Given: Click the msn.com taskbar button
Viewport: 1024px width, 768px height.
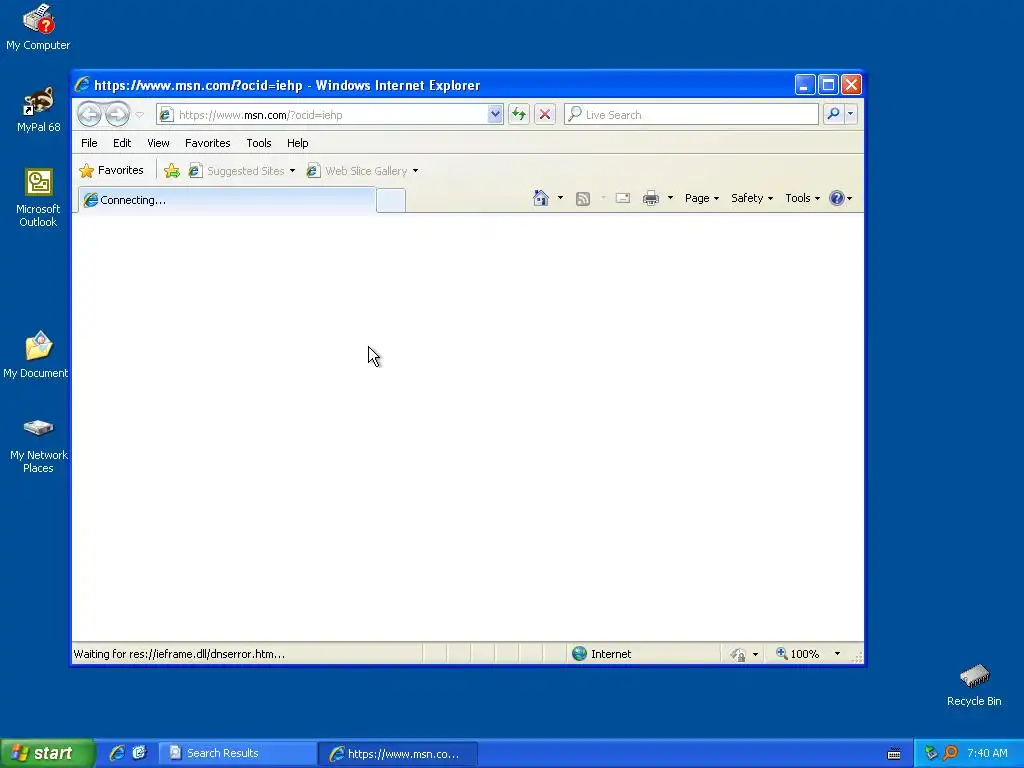Looking at the screenshot, I should pos(398,754).
